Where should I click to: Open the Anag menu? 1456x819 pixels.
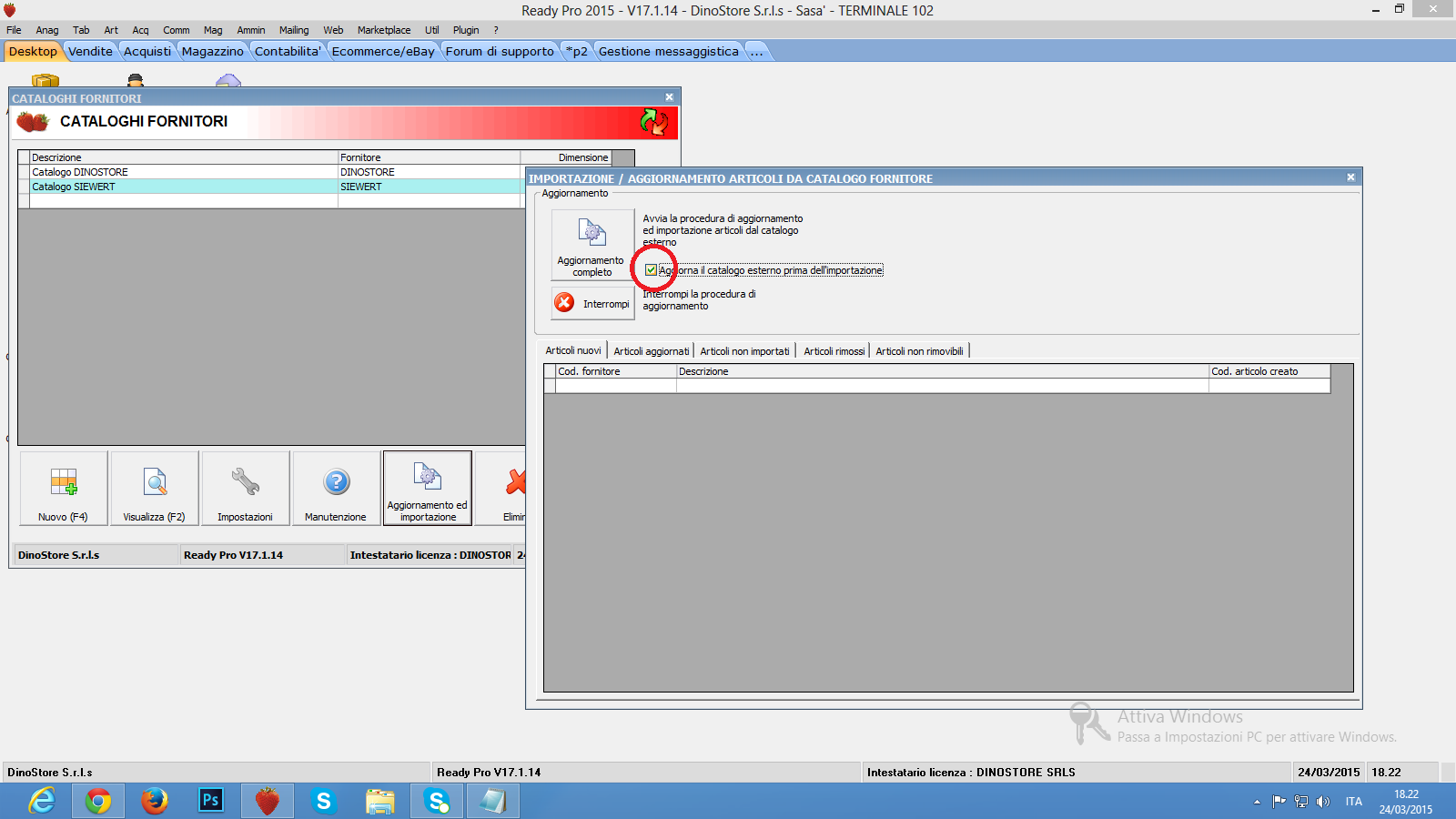[47, 30]
